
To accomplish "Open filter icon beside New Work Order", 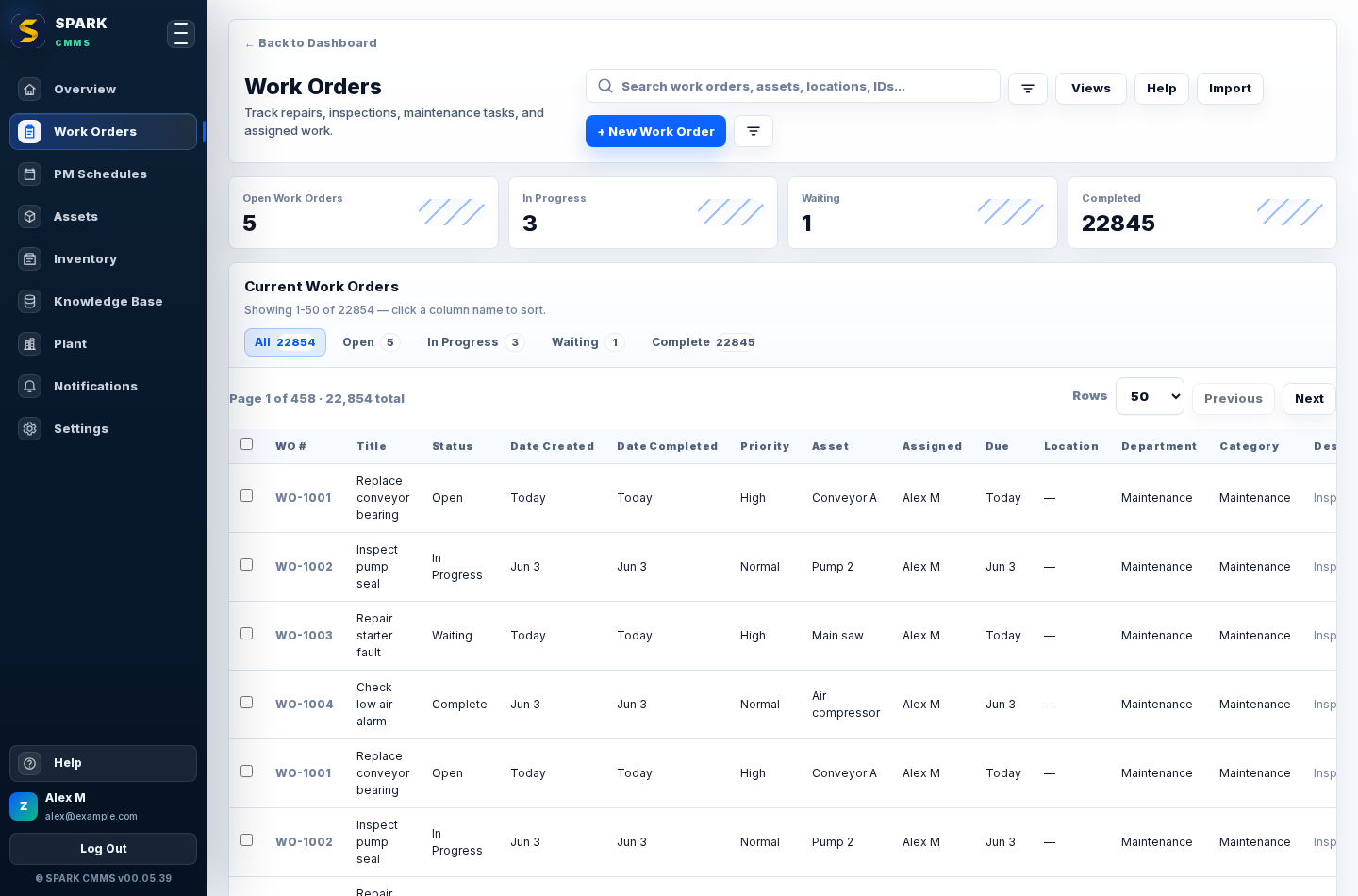I will pyautogui.click(x=754, y=131).
